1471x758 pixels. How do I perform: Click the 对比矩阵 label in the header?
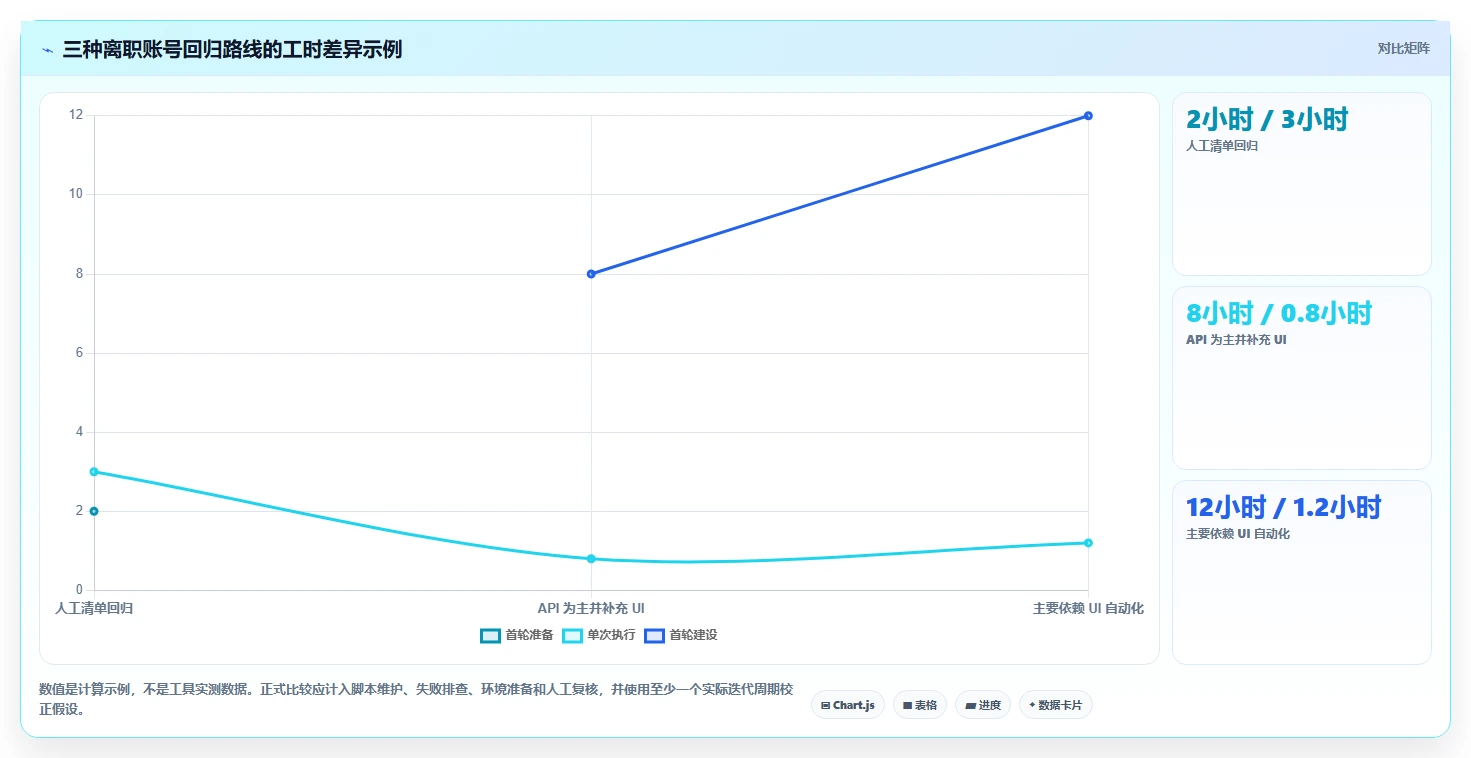tap(1404, 48)
